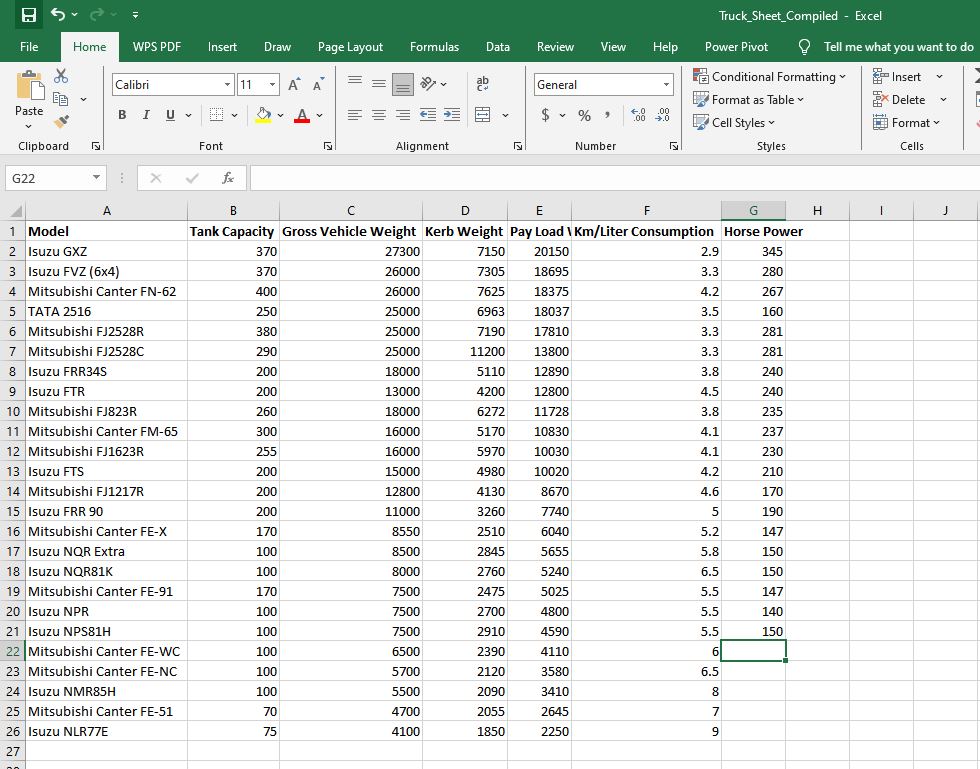
Task: Click cell containing TATA 2516
Action: (x=106, y=311)
